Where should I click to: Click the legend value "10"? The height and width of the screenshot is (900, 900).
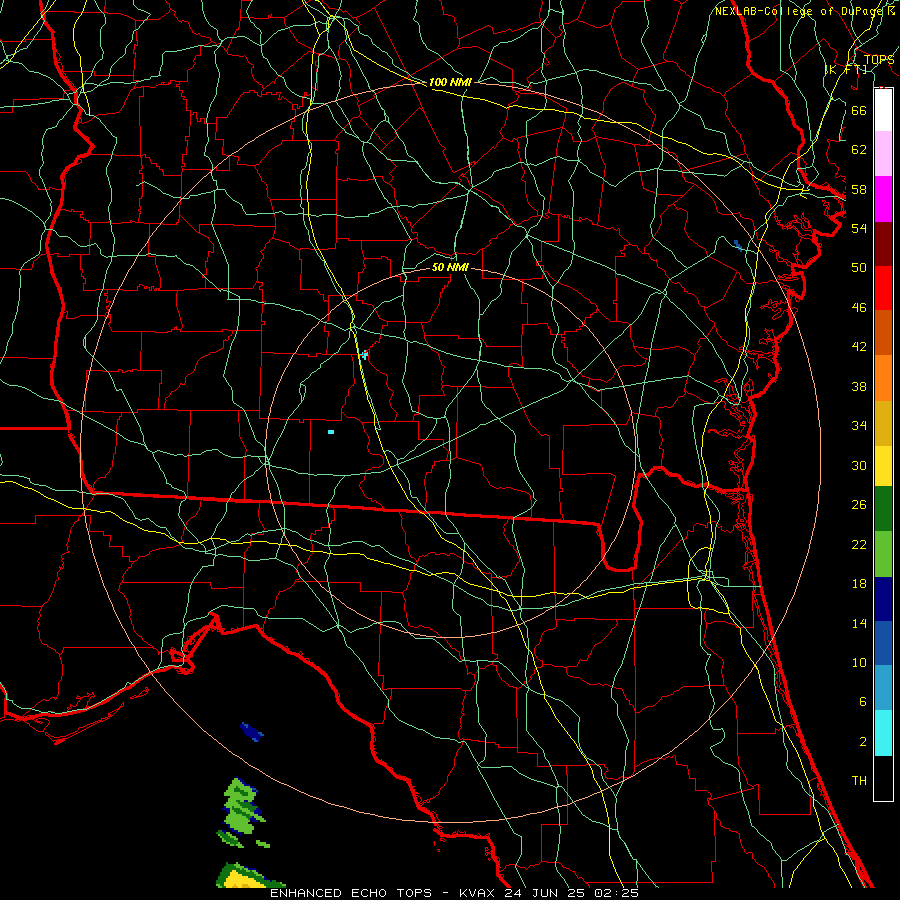[859, 663]
